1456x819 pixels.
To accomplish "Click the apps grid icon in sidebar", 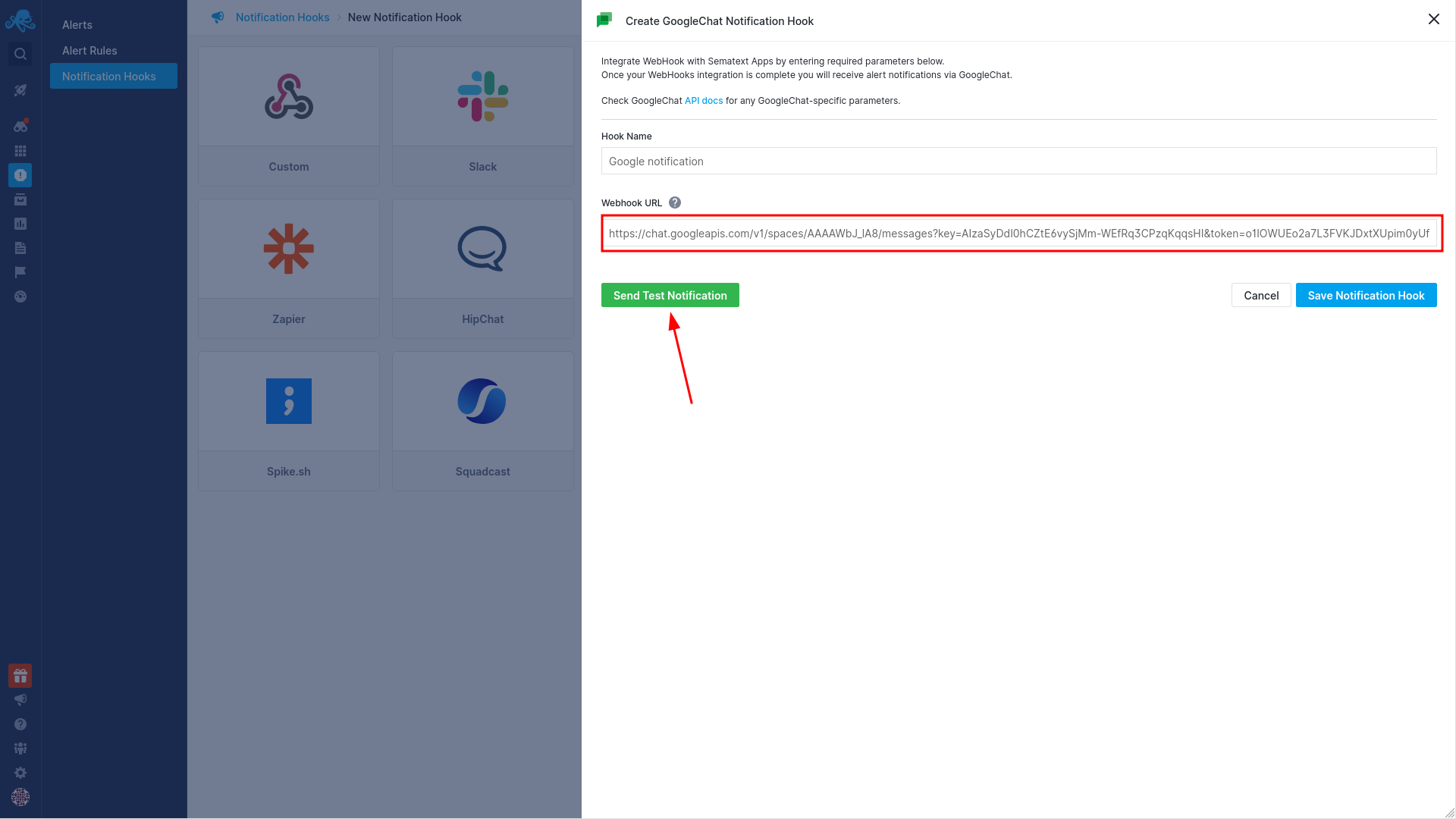I will tap(20, 151).
